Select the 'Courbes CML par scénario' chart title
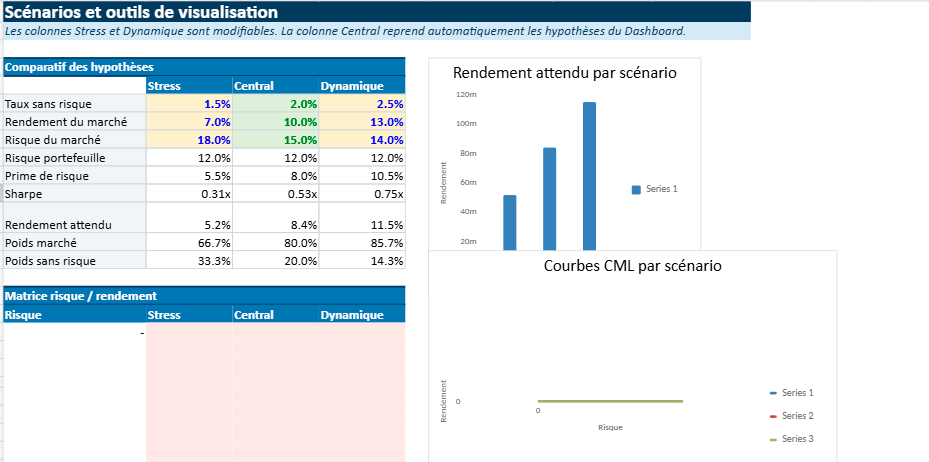This screenshot has height=462, width=929. (632, 266)
